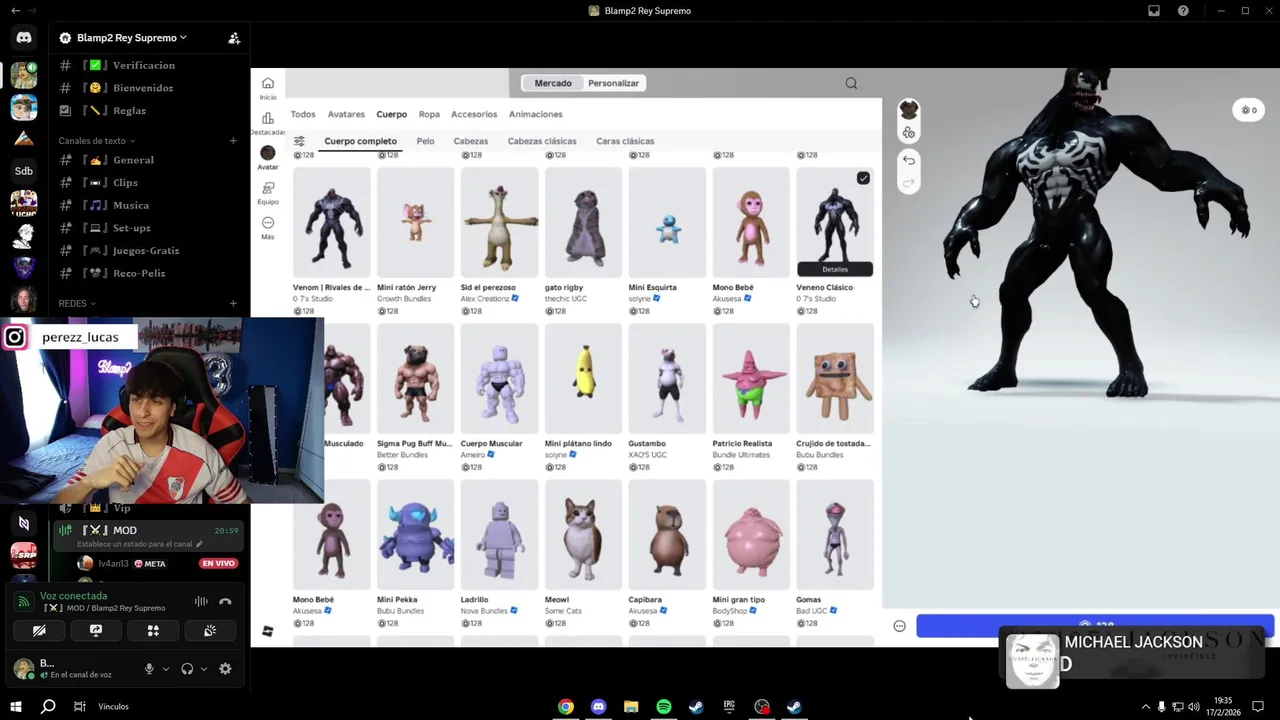Screen dimensions: 1280x720
Task: Open the Más menu in Roblox sidebar
Action: (268, 228)
